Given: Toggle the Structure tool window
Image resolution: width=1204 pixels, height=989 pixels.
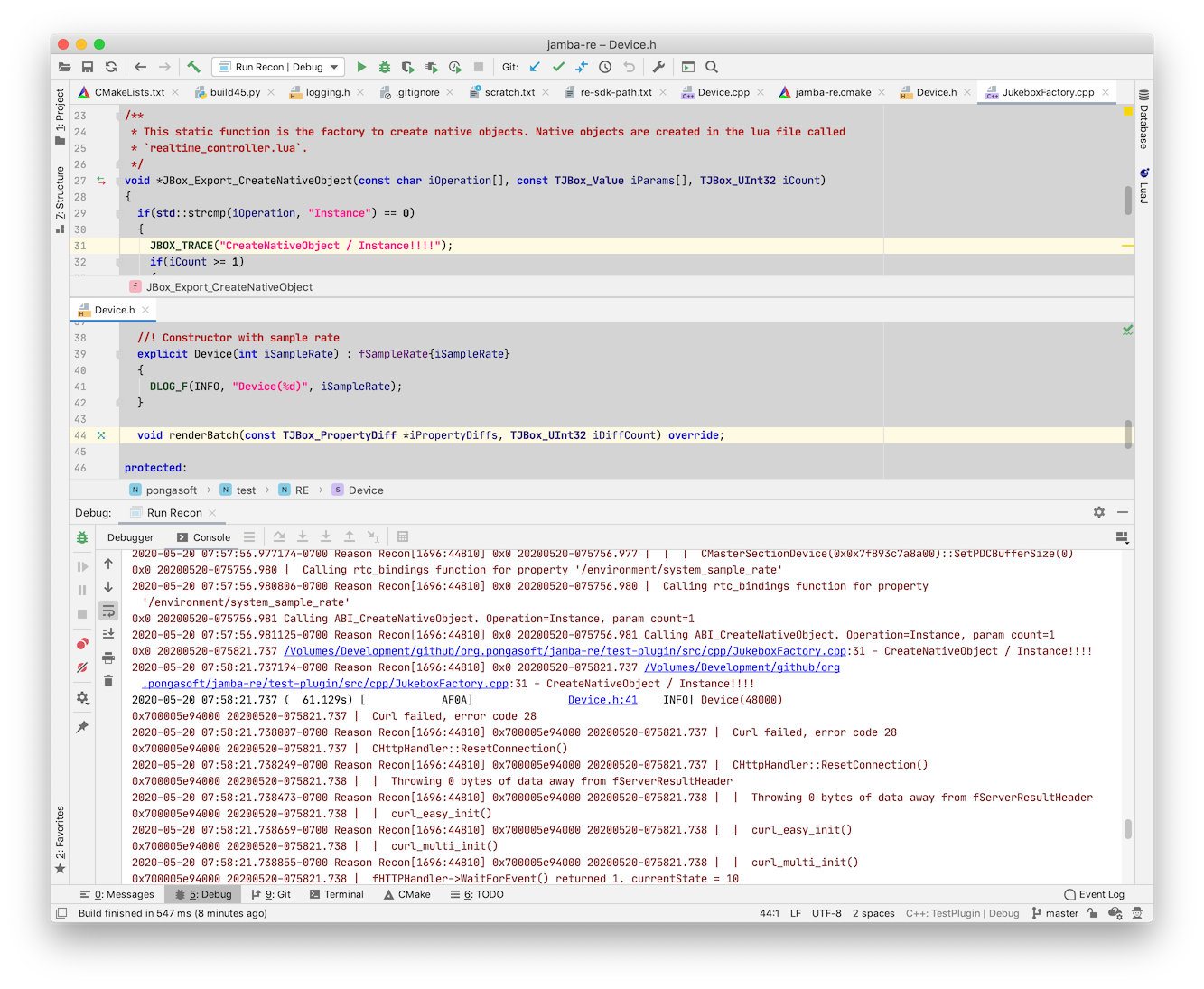Looking at the screenshot, I should (x=61, y=199).
